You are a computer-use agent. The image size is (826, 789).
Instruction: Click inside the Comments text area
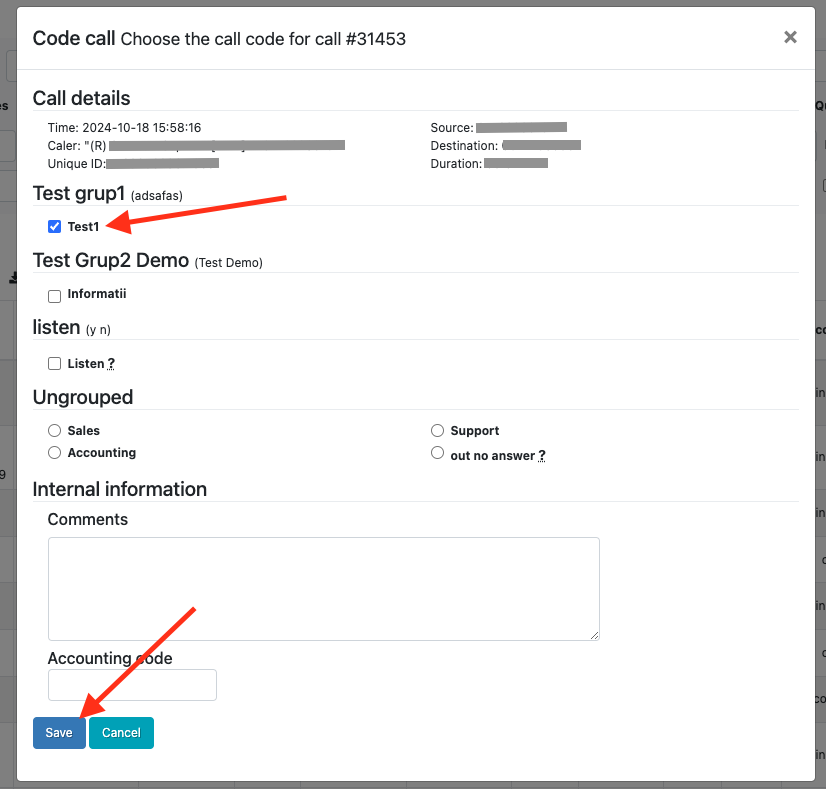click(323, 588)
